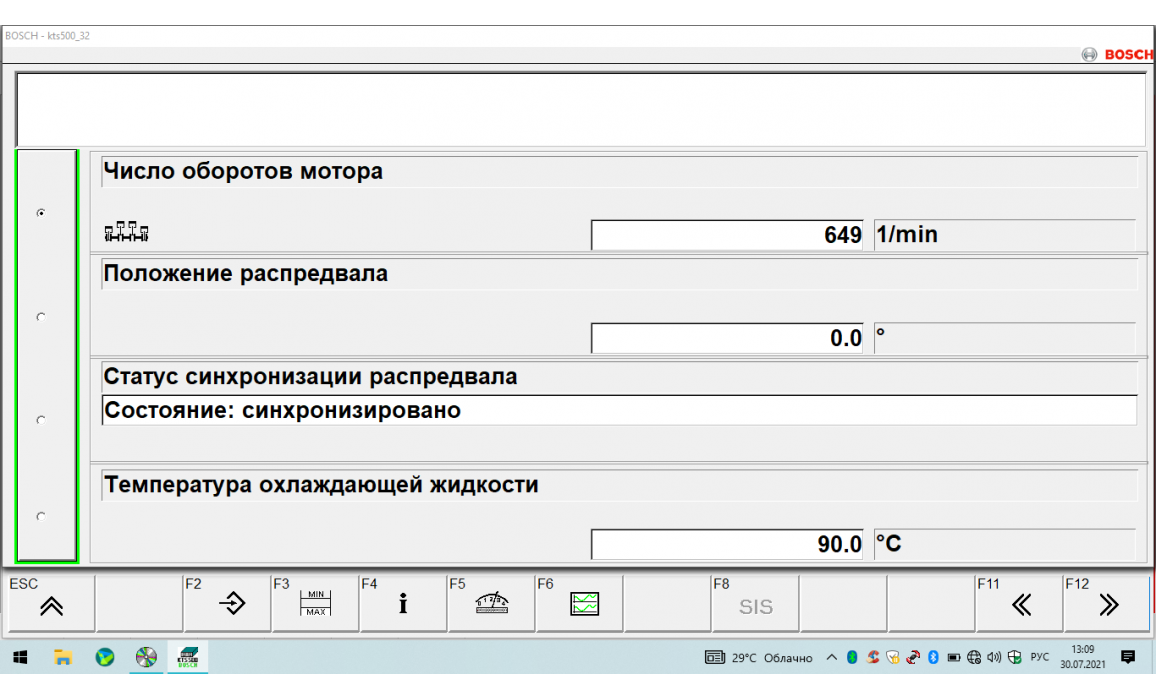Open the F5 gauge display view
This screenshot has width=1156, height=700.
tap(490, 603)
